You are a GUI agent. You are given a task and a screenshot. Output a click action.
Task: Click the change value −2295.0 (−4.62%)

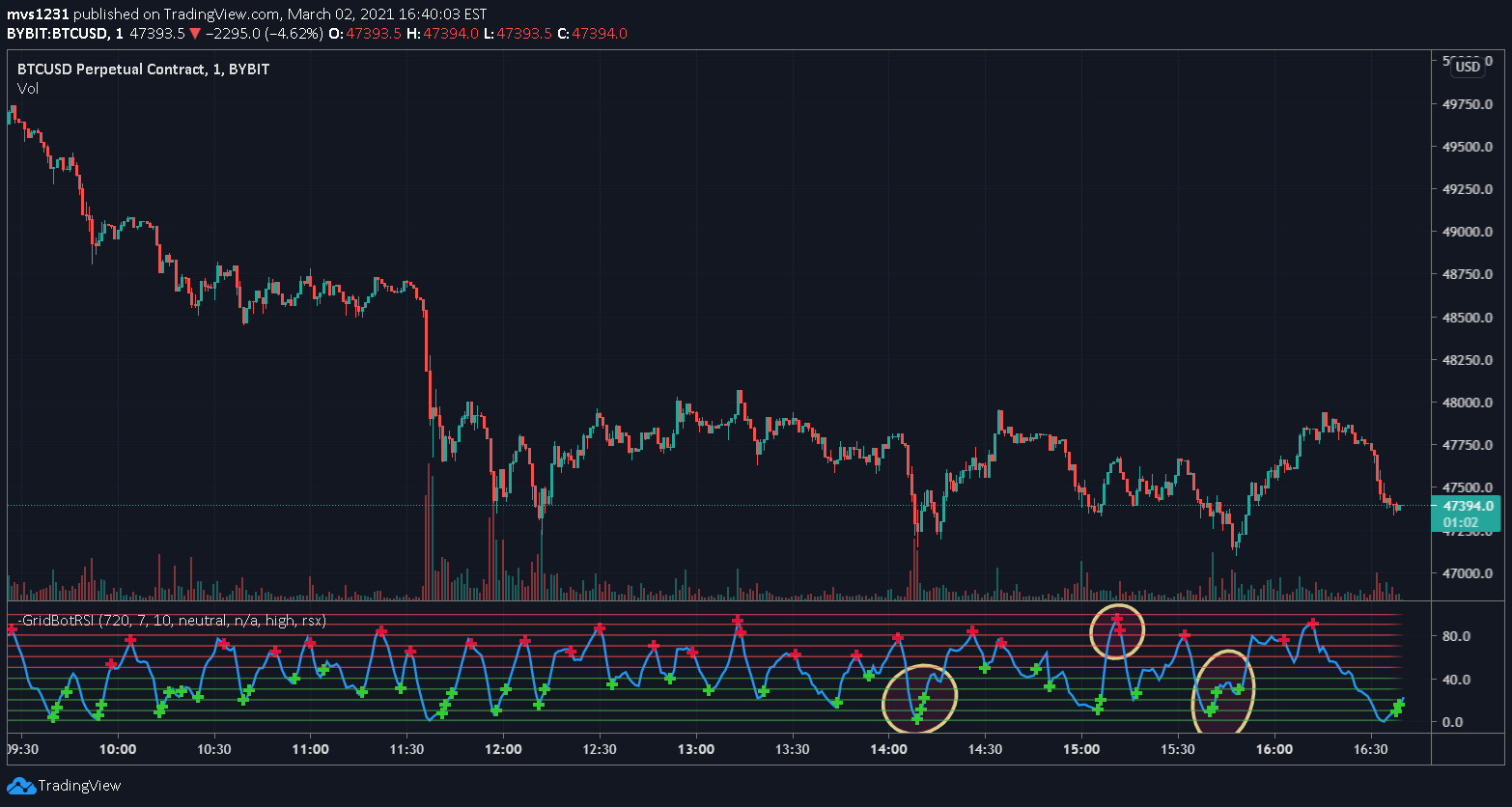pos(264,34)
